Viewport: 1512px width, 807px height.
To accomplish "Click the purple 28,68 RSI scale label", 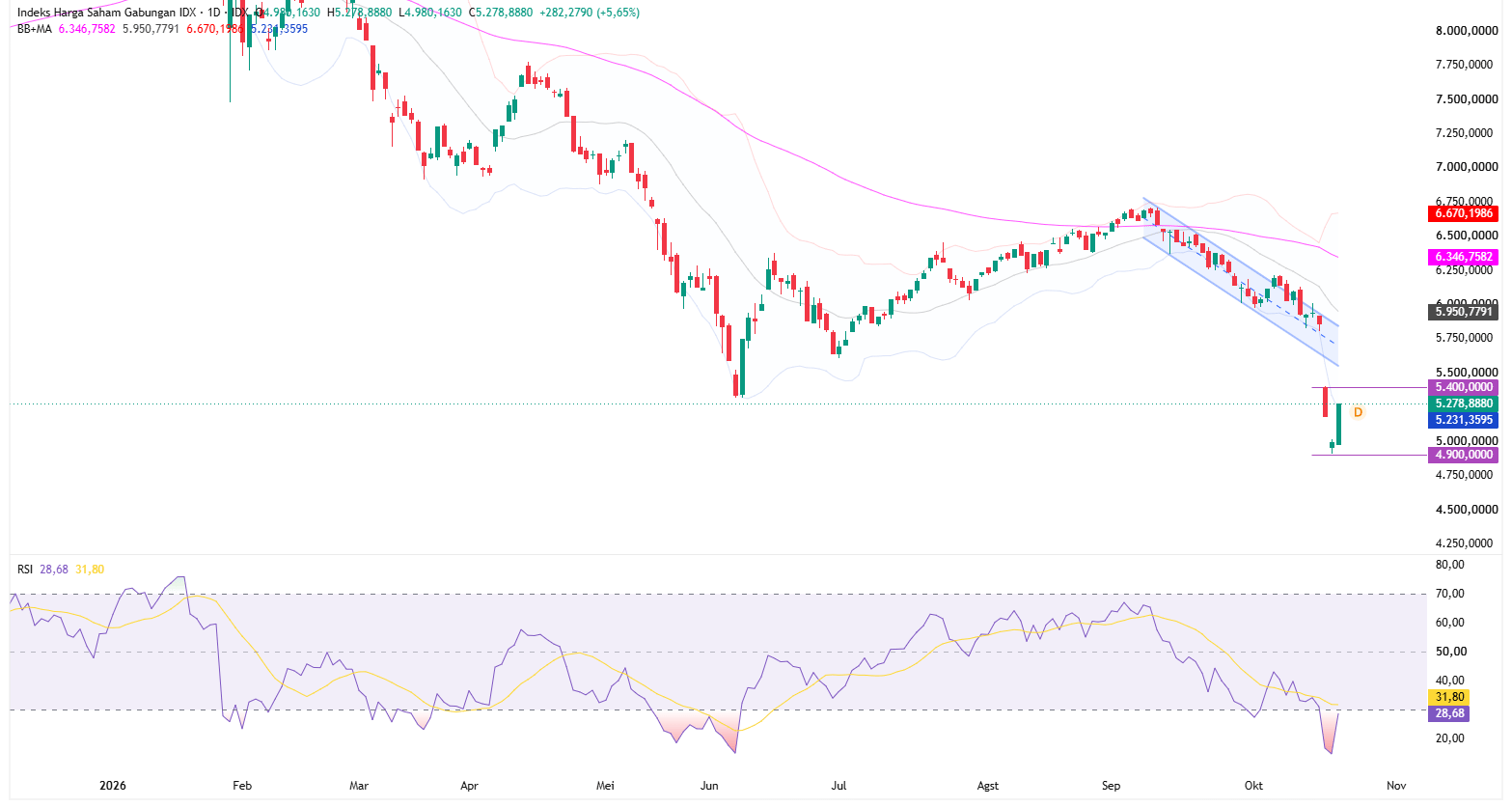I will pyautogui.click(x=1449, y=713).
